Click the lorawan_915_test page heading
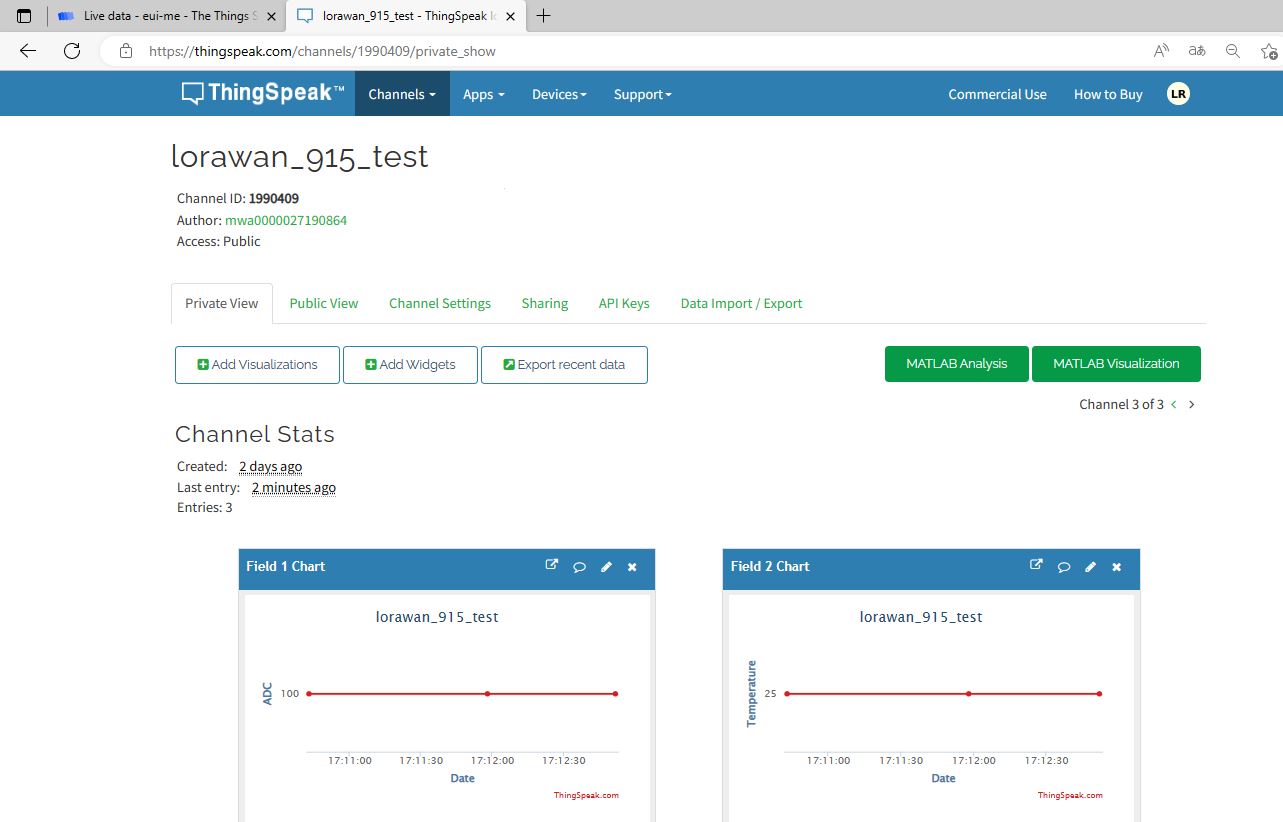Viewport: 1283px width, 822px height. coord(299,156)
